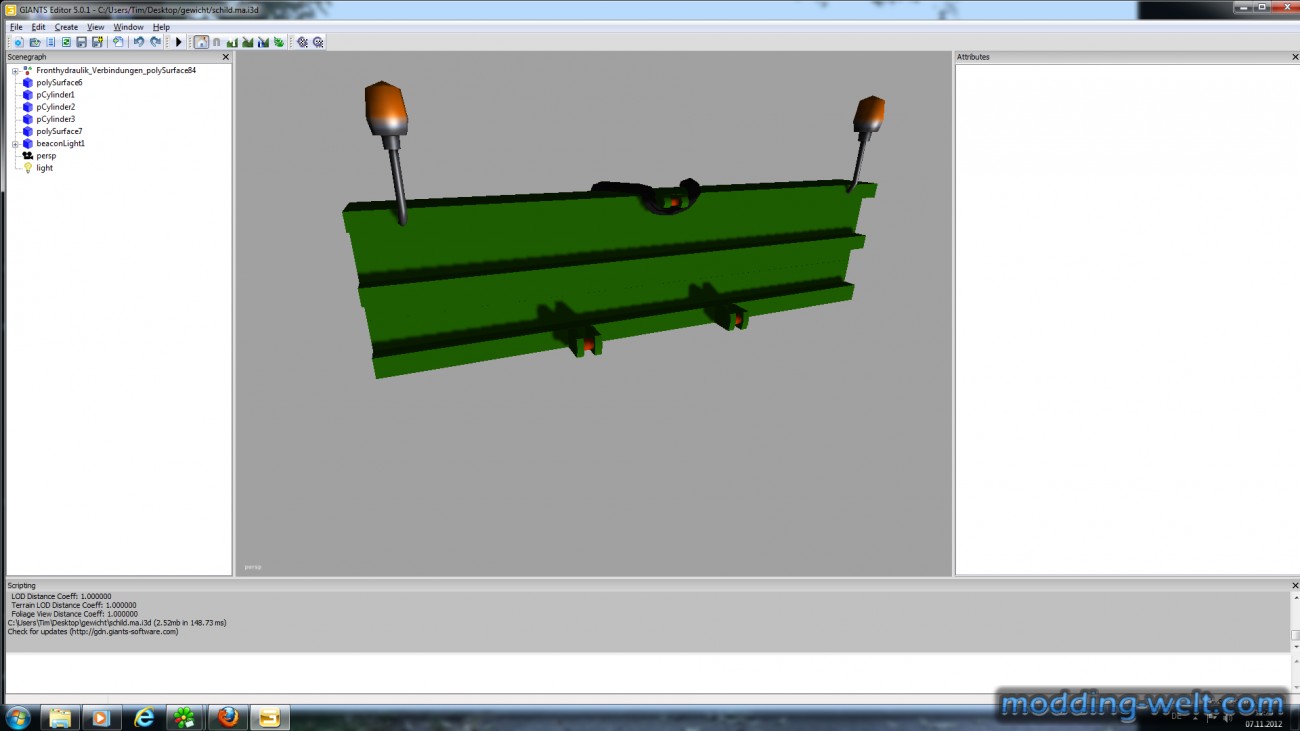Undo the last action via toolbar
Screen dimensions: 1300x731
pyautogui.click(x=139, y=42)
